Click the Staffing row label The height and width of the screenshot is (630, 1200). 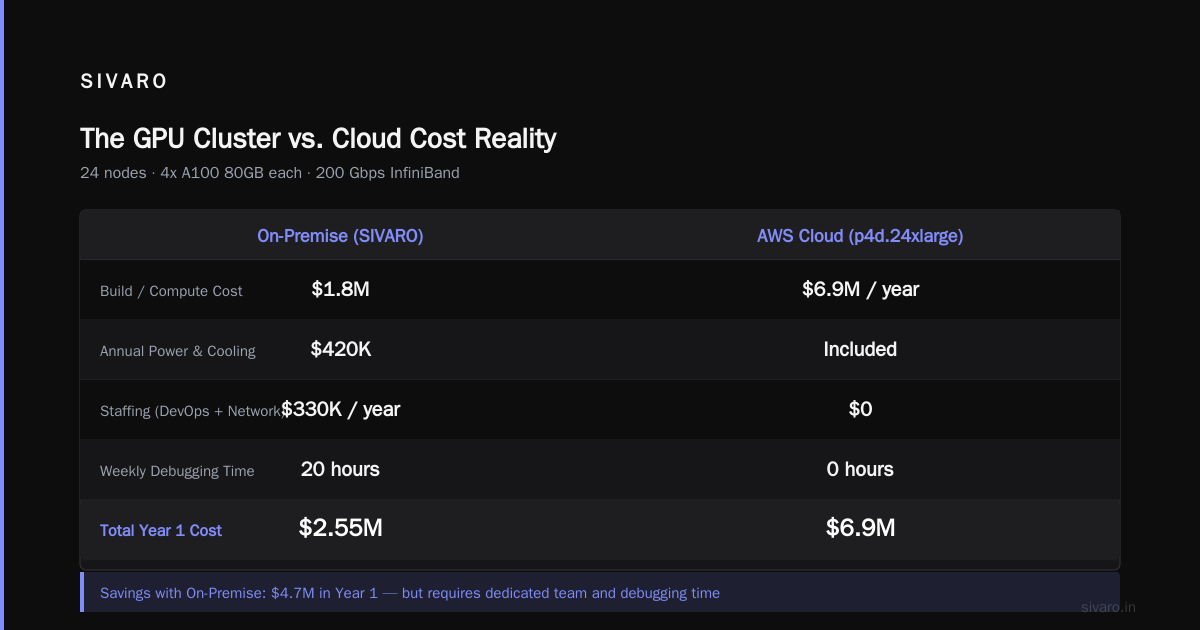[x=190, y=411]
